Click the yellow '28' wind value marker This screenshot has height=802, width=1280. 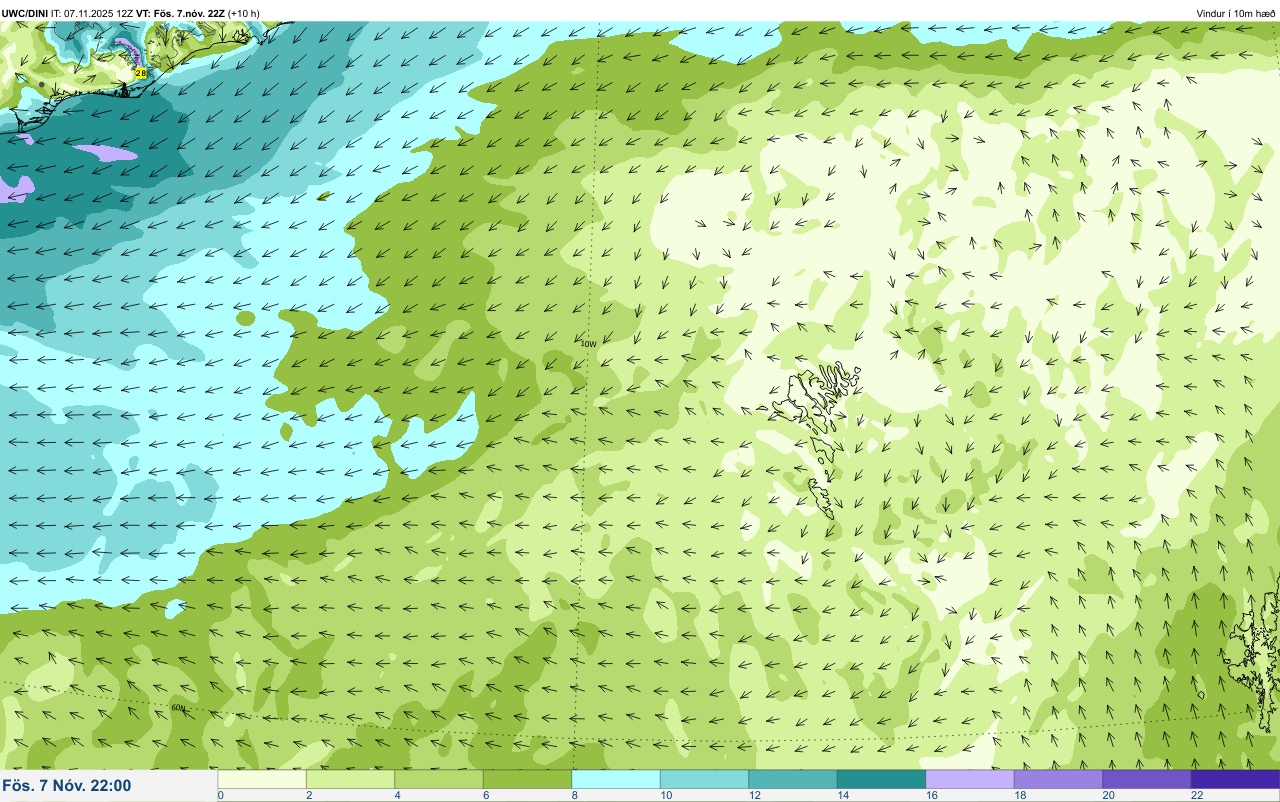click(x=141, y=74)
